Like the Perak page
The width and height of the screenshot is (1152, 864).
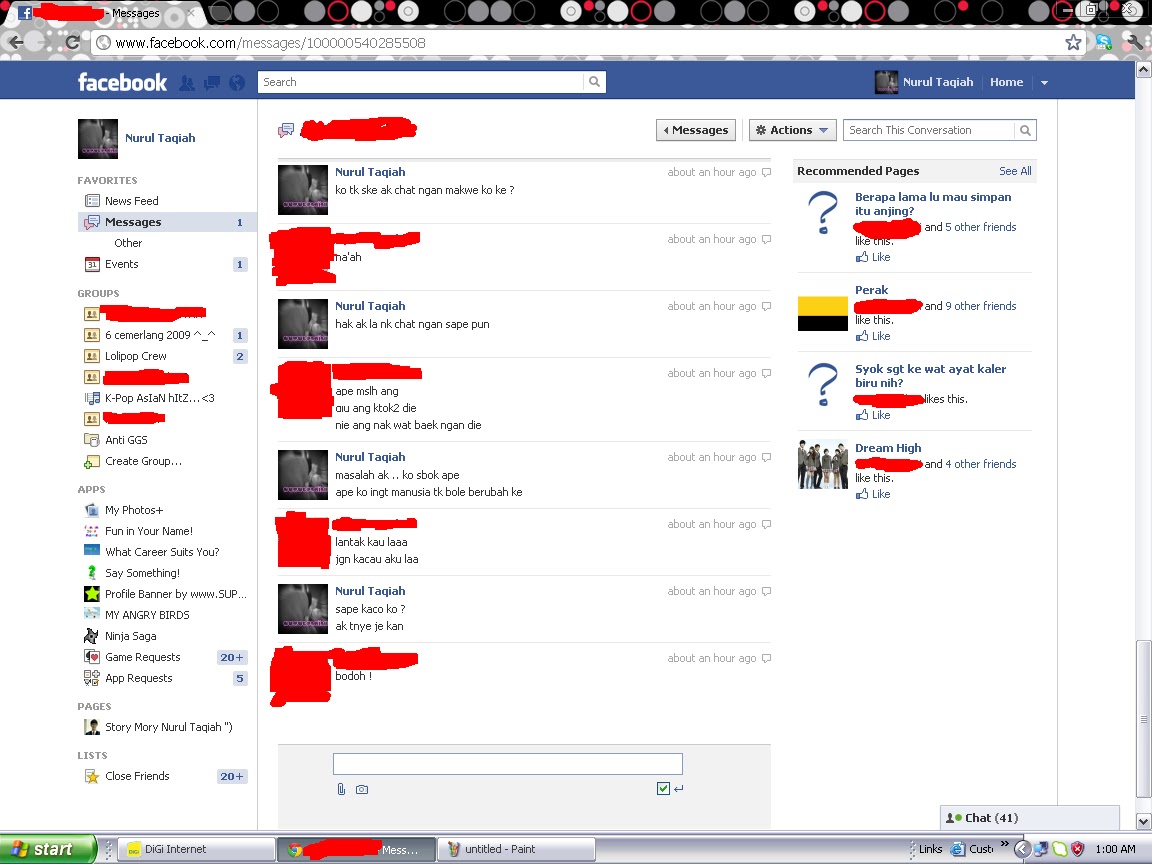[x=874, y=336]
